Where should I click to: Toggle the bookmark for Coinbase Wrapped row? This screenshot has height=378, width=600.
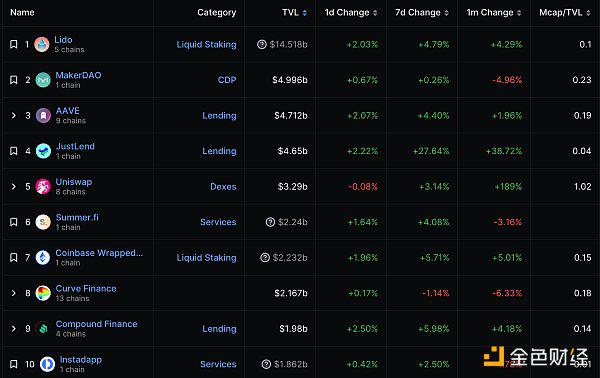click(x=13, y=257)
